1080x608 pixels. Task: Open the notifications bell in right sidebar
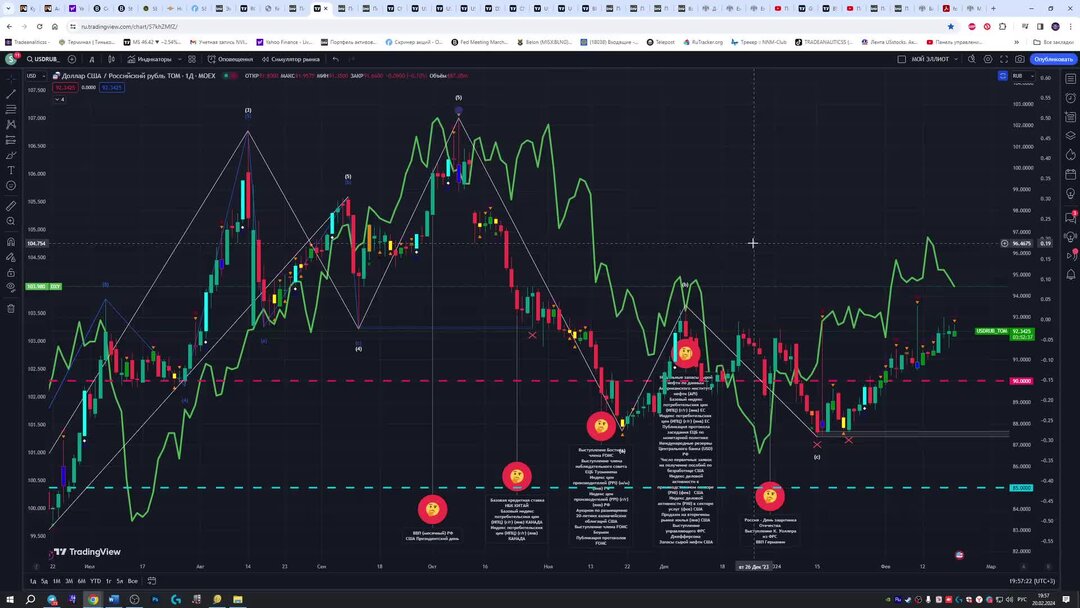(1070, 275)
